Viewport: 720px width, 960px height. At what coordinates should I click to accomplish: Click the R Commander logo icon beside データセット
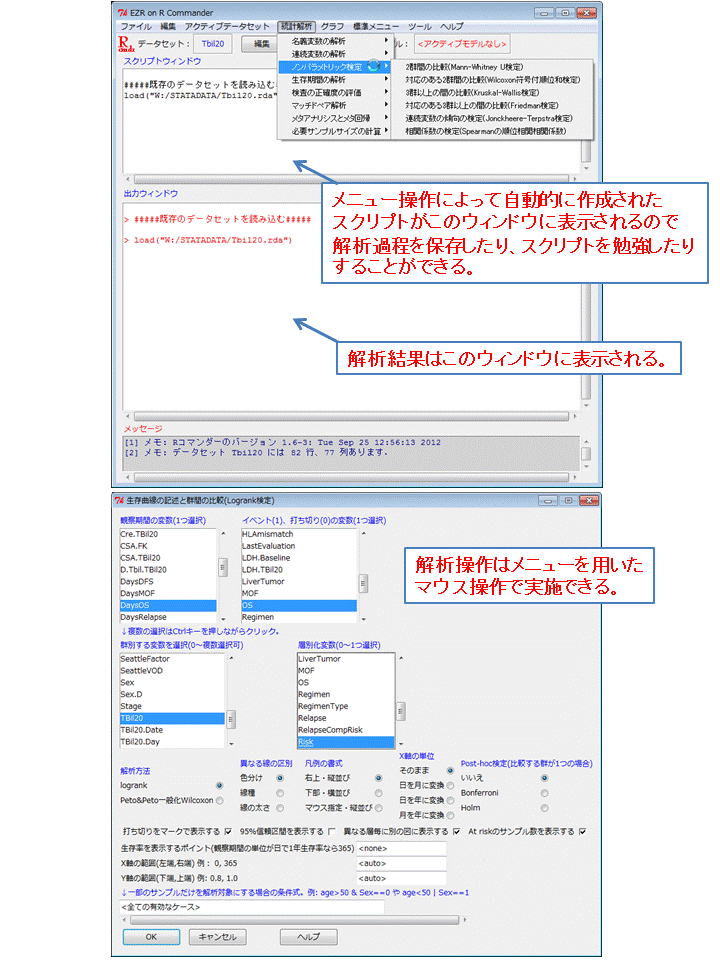click(125, 44)
